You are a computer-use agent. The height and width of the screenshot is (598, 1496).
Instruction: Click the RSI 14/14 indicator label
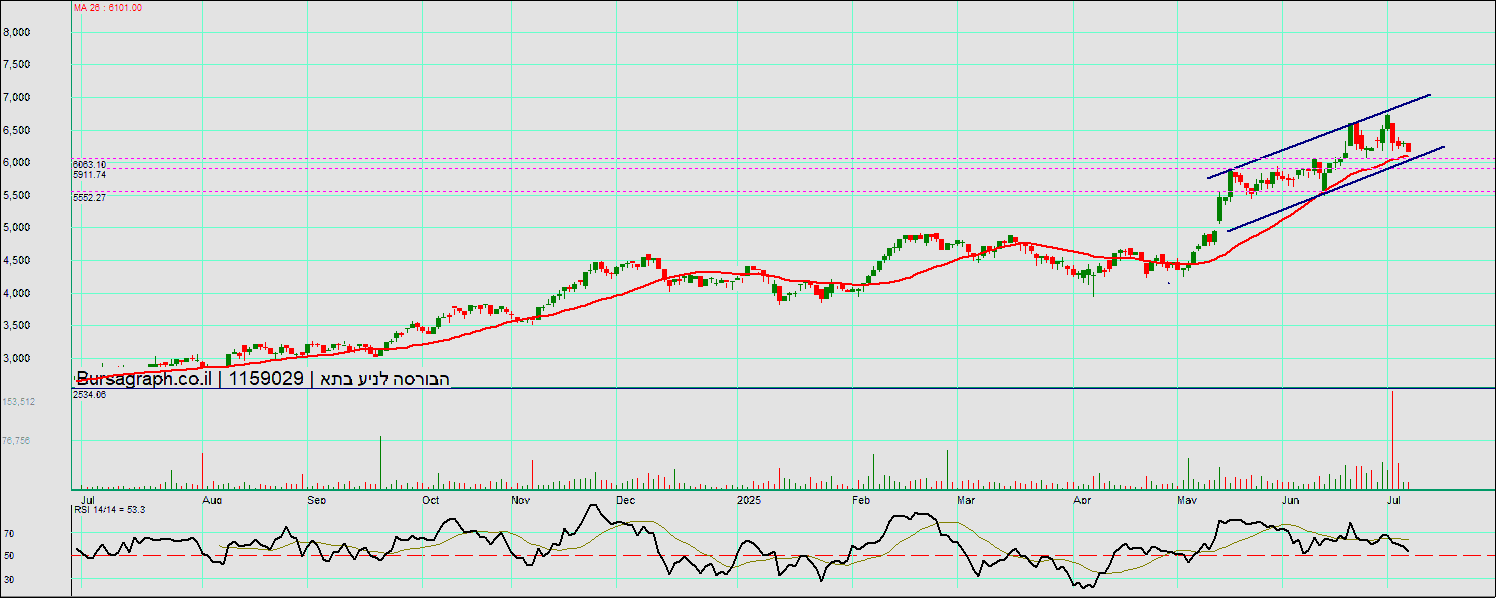coord(110,510)
